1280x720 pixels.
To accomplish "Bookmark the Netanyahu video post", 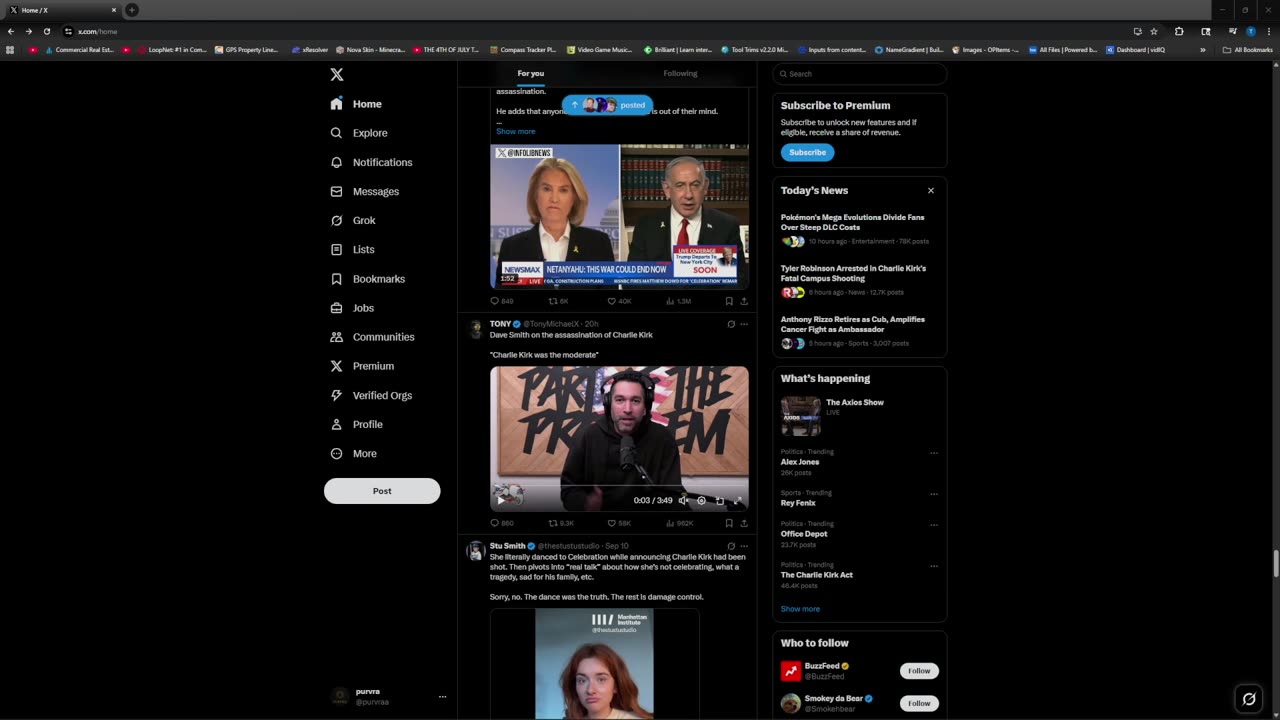I will click(x=729, y=301).
